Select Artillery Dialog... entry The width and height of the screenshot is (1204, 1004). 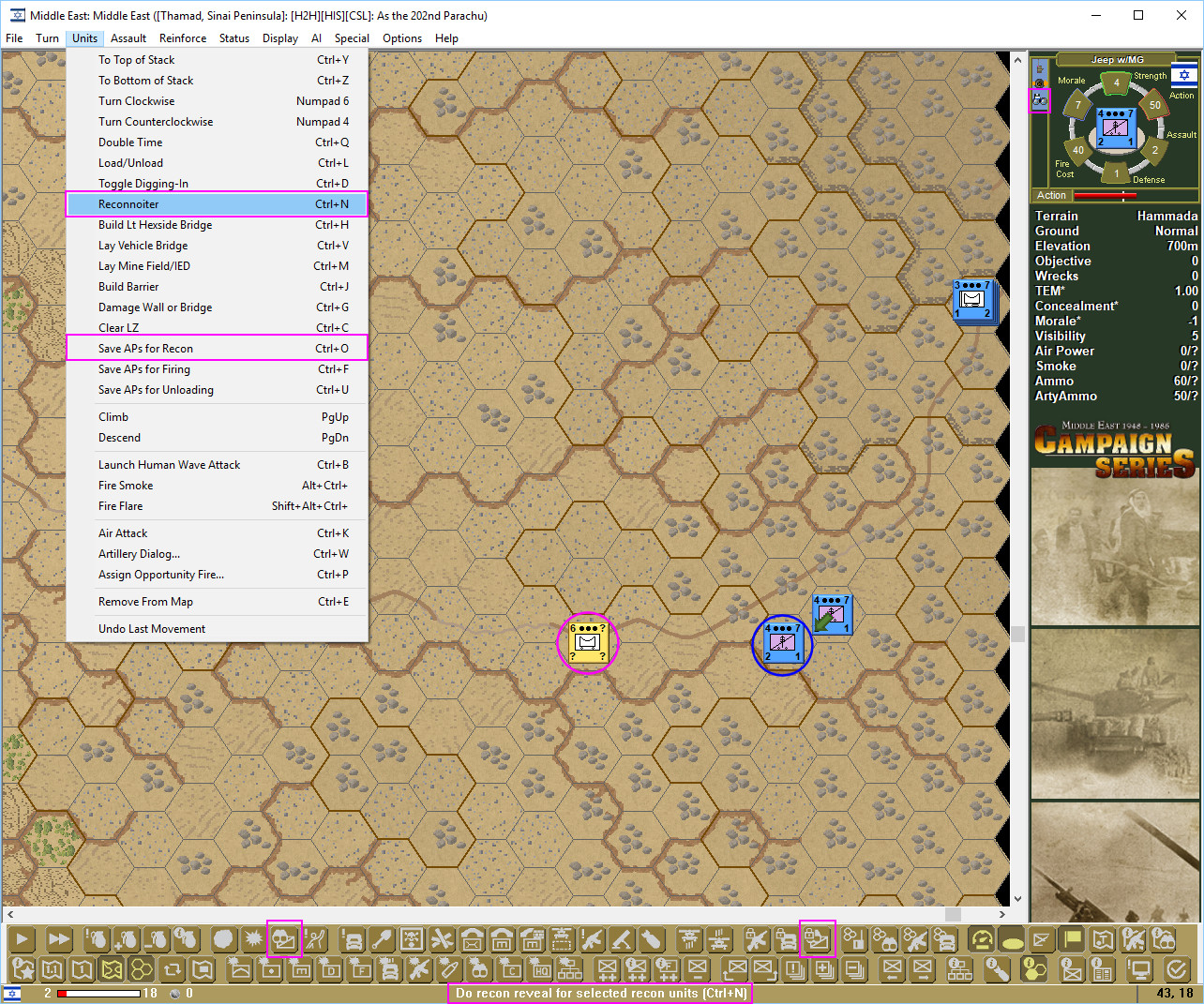tap(217, 554)
